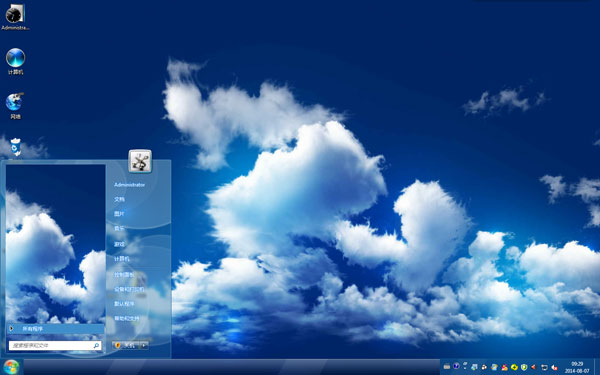Viewport: 600px width, 375px height.
Task: Click the 关机 shutdown button
Action: [x=126, y=345]
